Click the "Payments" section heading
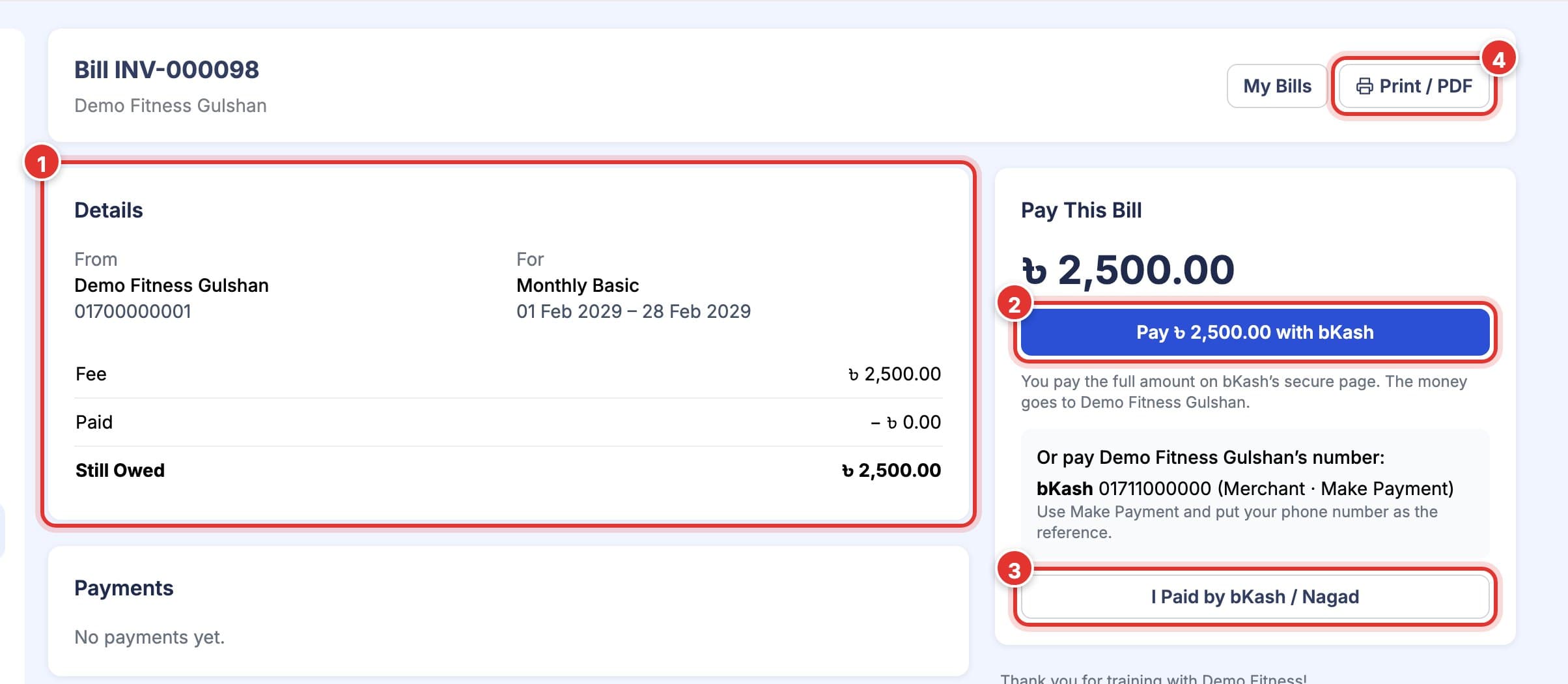1568x684 pixels. 124,588
